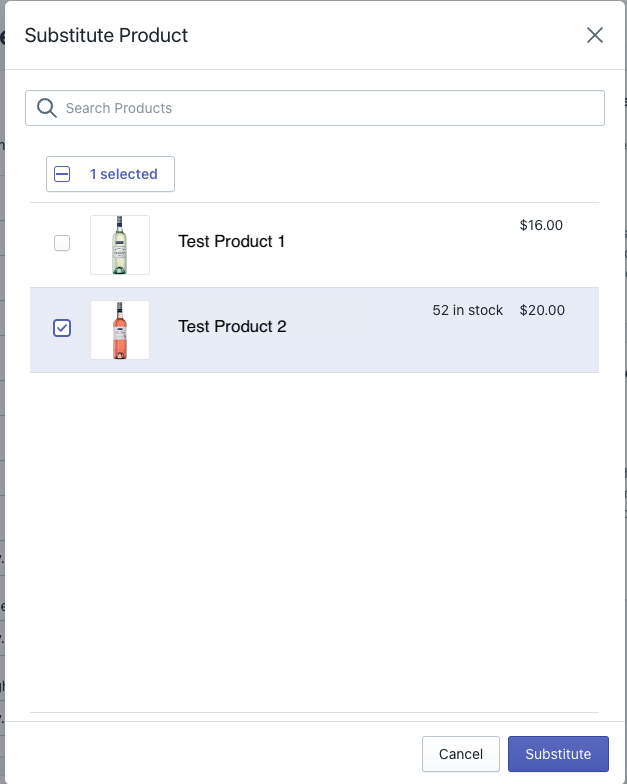The image size is (627, 784).
Task: Click the $16.00 price
Action: point(541,225)
